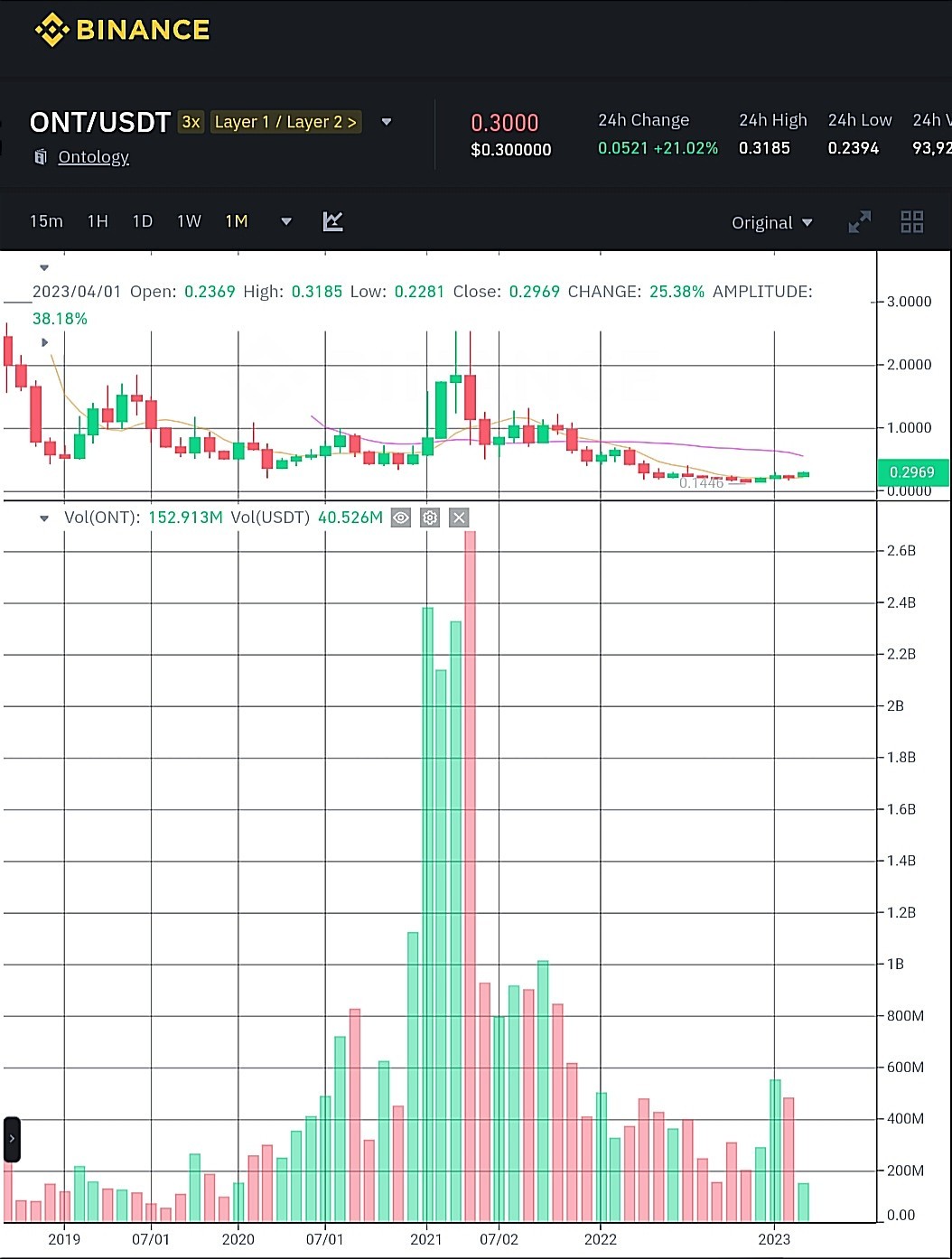Remove the volume indicator
Image resolution: width=952 pixels, height=1259 pixels.
click(x=459, y=518)
